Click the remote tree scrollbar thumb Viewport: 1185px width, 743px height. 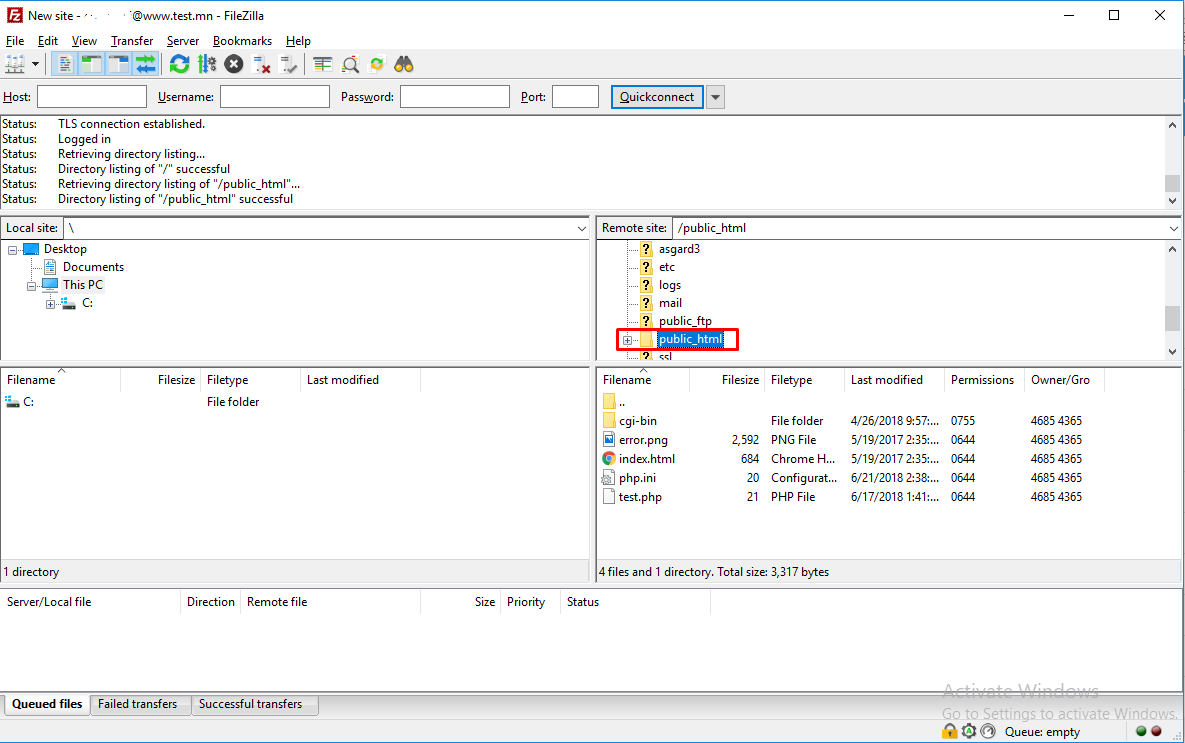(x=1172, y=318)
